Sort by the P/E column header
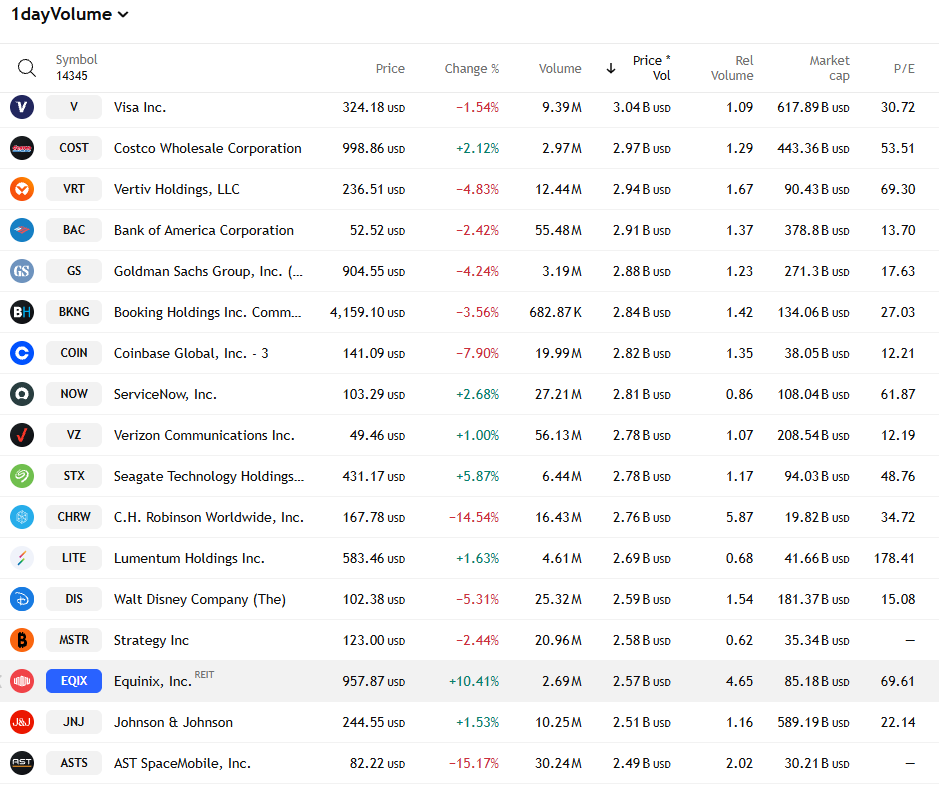 click(904, 68)
